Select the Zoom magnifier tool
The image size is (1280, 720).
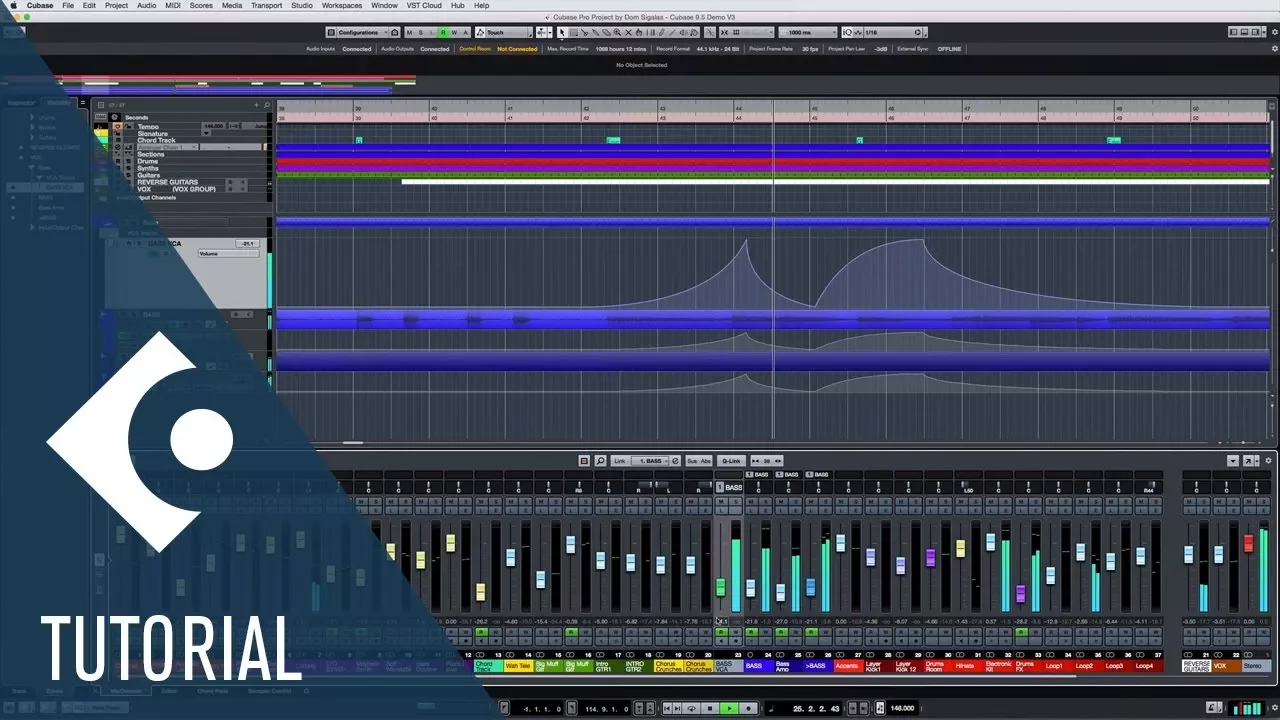[617, 32]
